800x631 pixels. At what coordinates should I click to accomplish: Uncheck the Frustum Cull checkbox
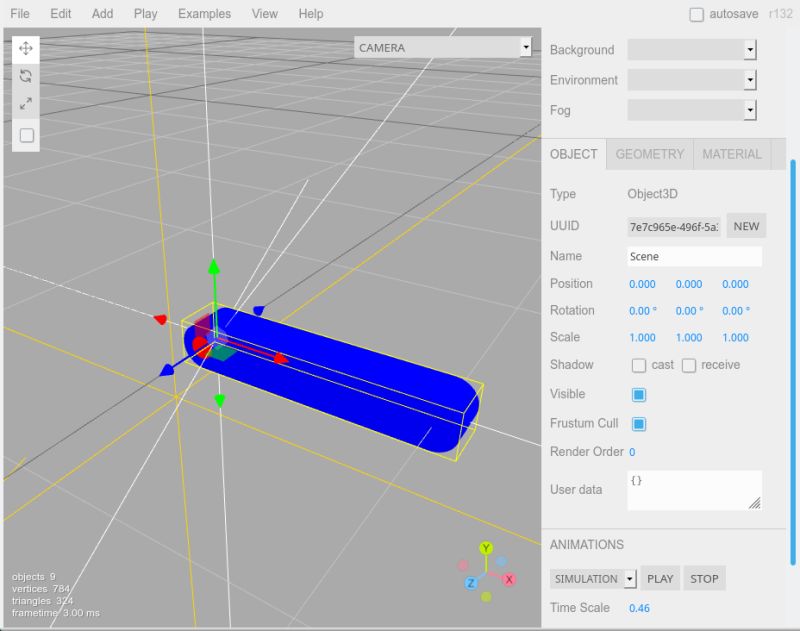pos(639,424)
